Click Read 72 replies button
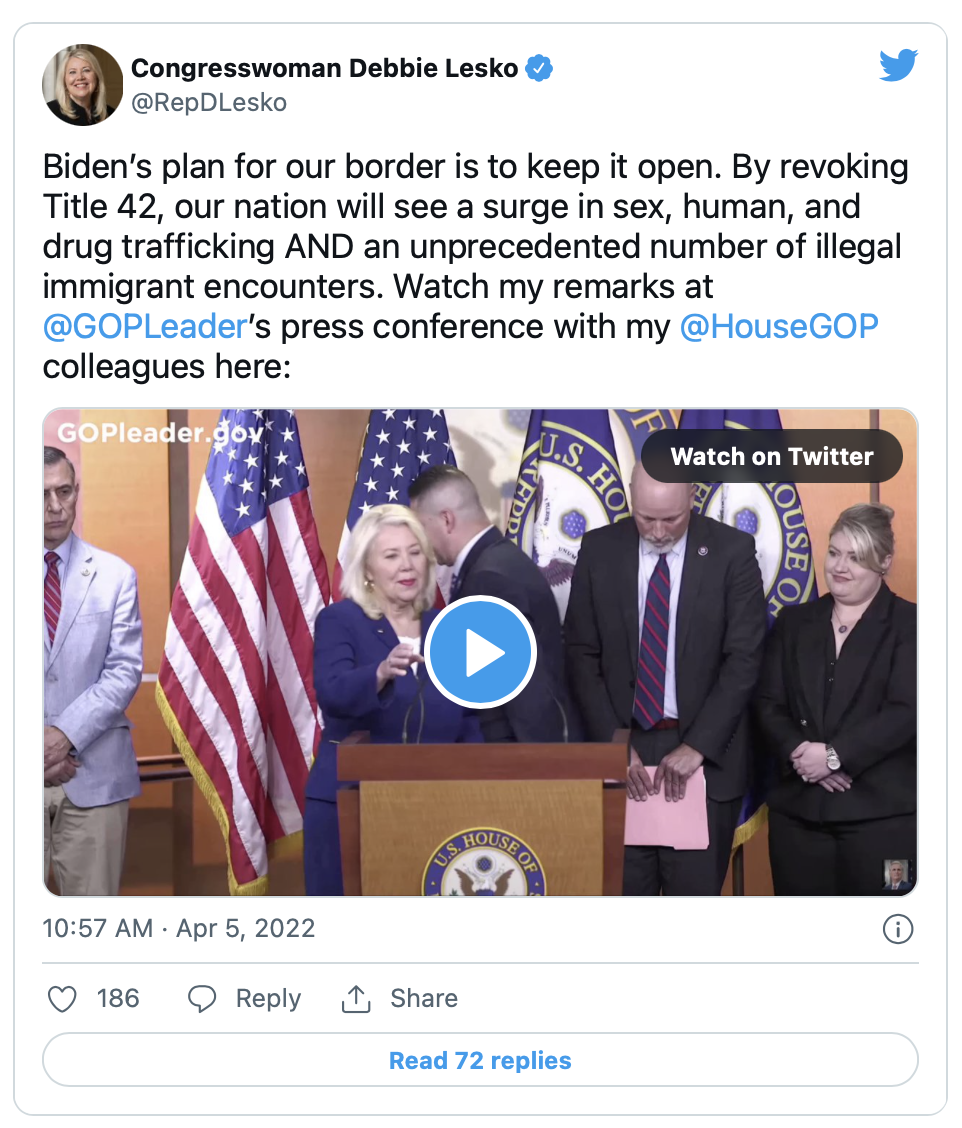Screen dimensions: 962x1128 click(x=480, y=1060)
